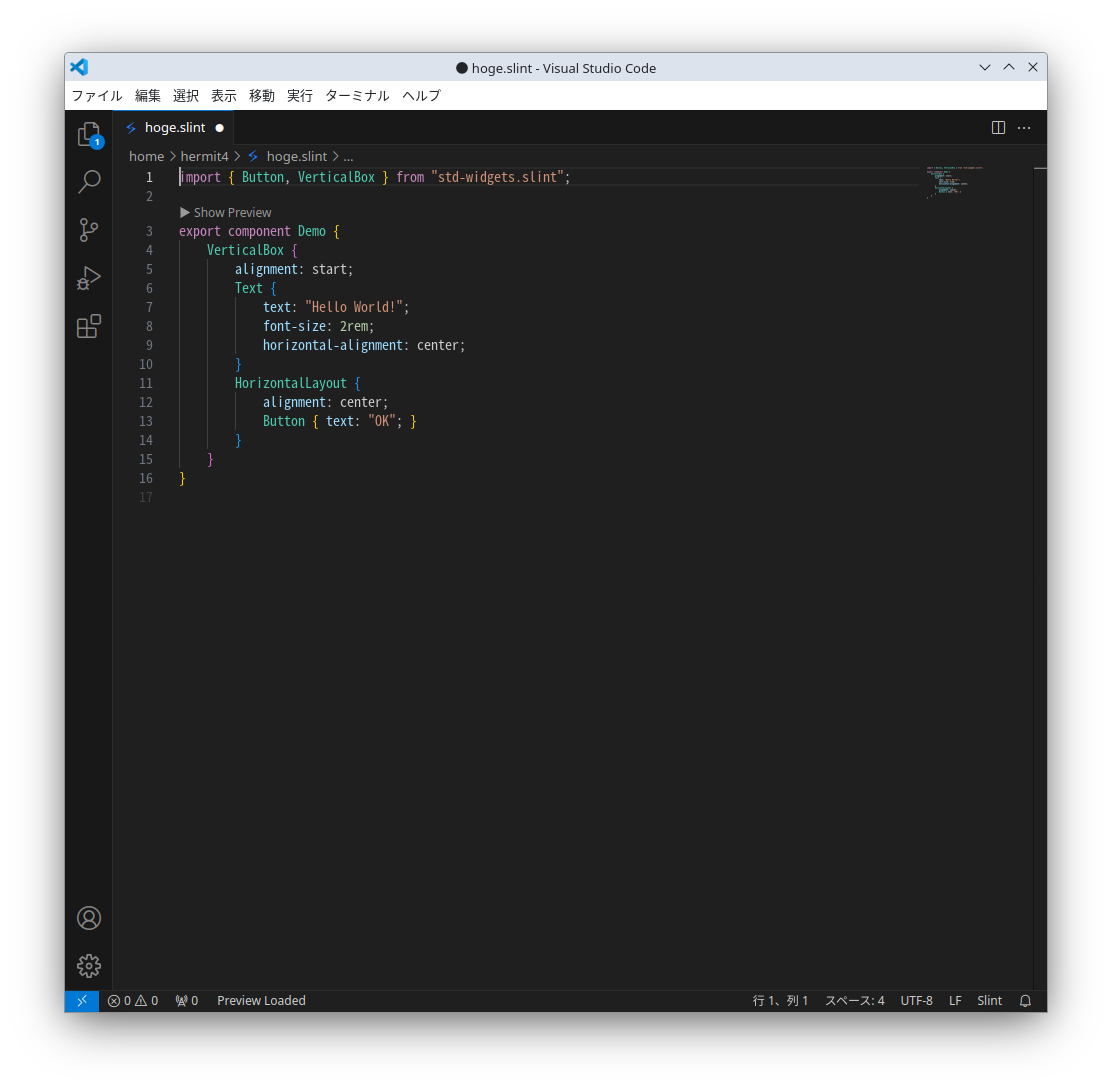Expand the hermit4 breadcrumb item
1112x1089 pixels.
[205, 156]
